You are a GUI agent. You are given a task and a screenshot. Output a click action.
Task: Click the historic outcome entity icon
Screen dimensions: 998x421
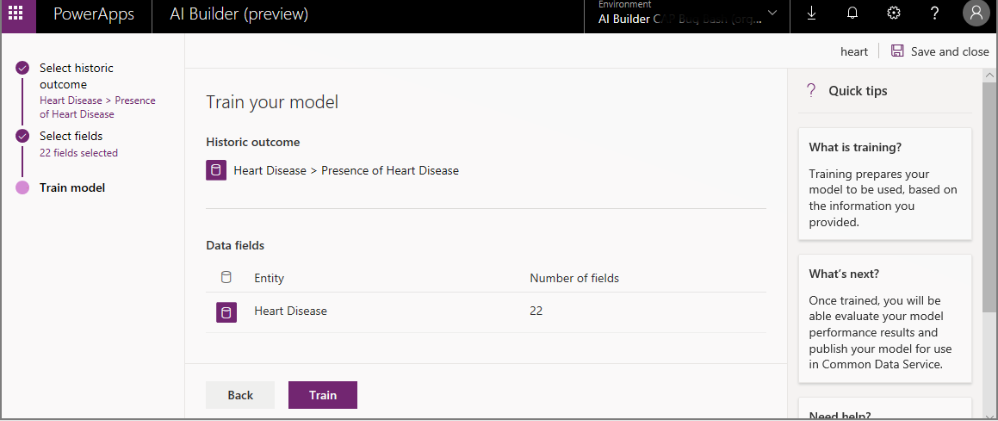(216, 170)
